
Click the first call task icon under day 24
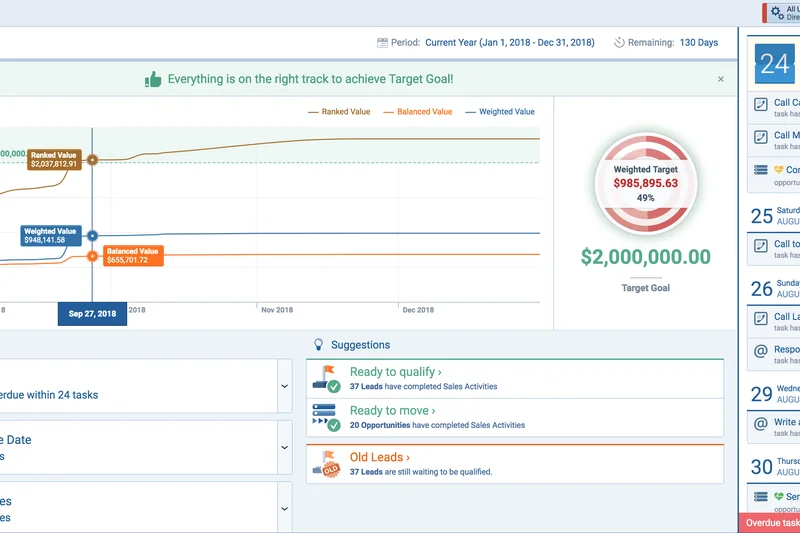pos(761,105)
